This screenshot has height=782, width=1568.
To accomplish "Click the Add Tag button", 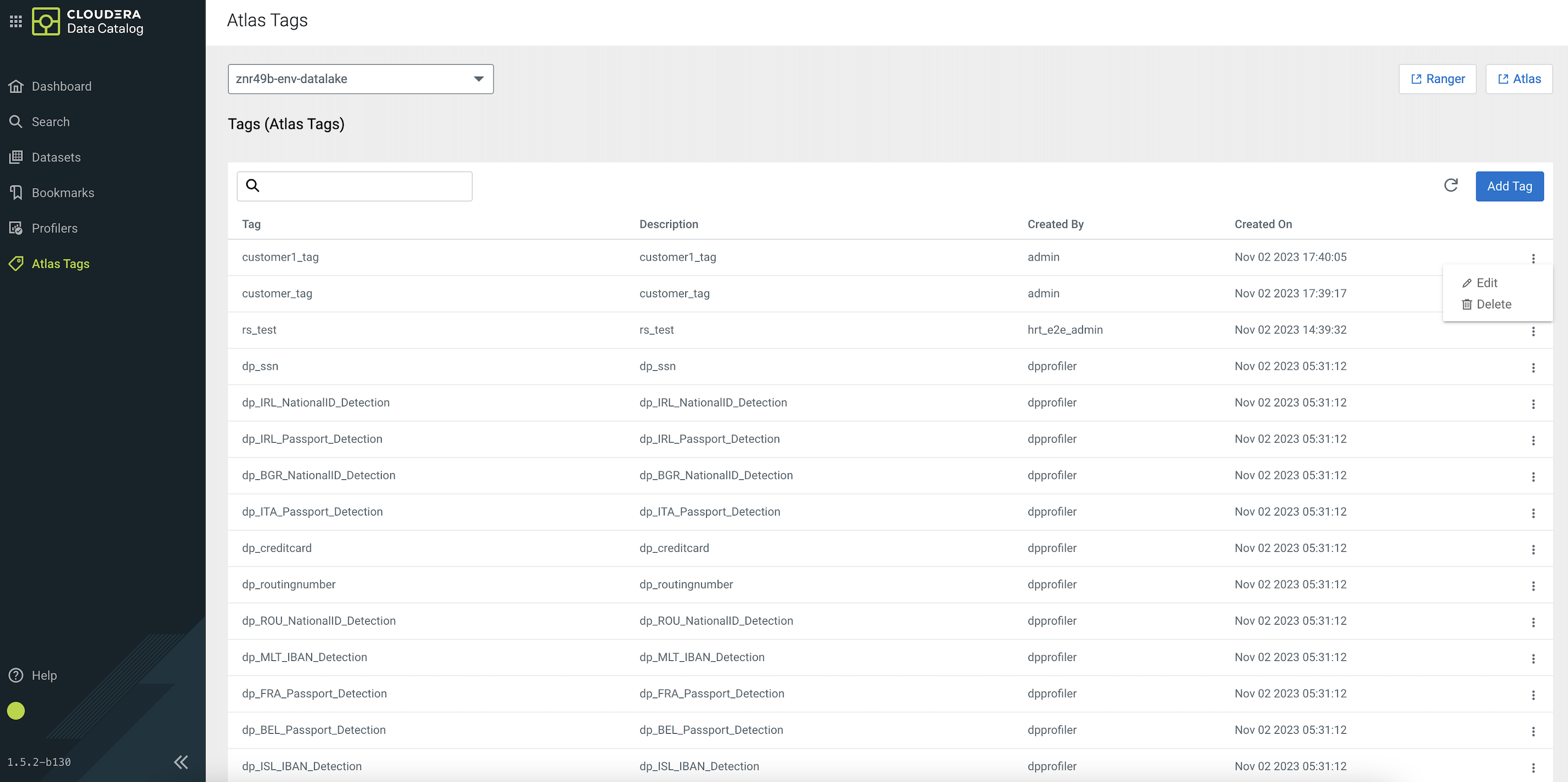I will pyautogui.click(x=1509, y=186).
